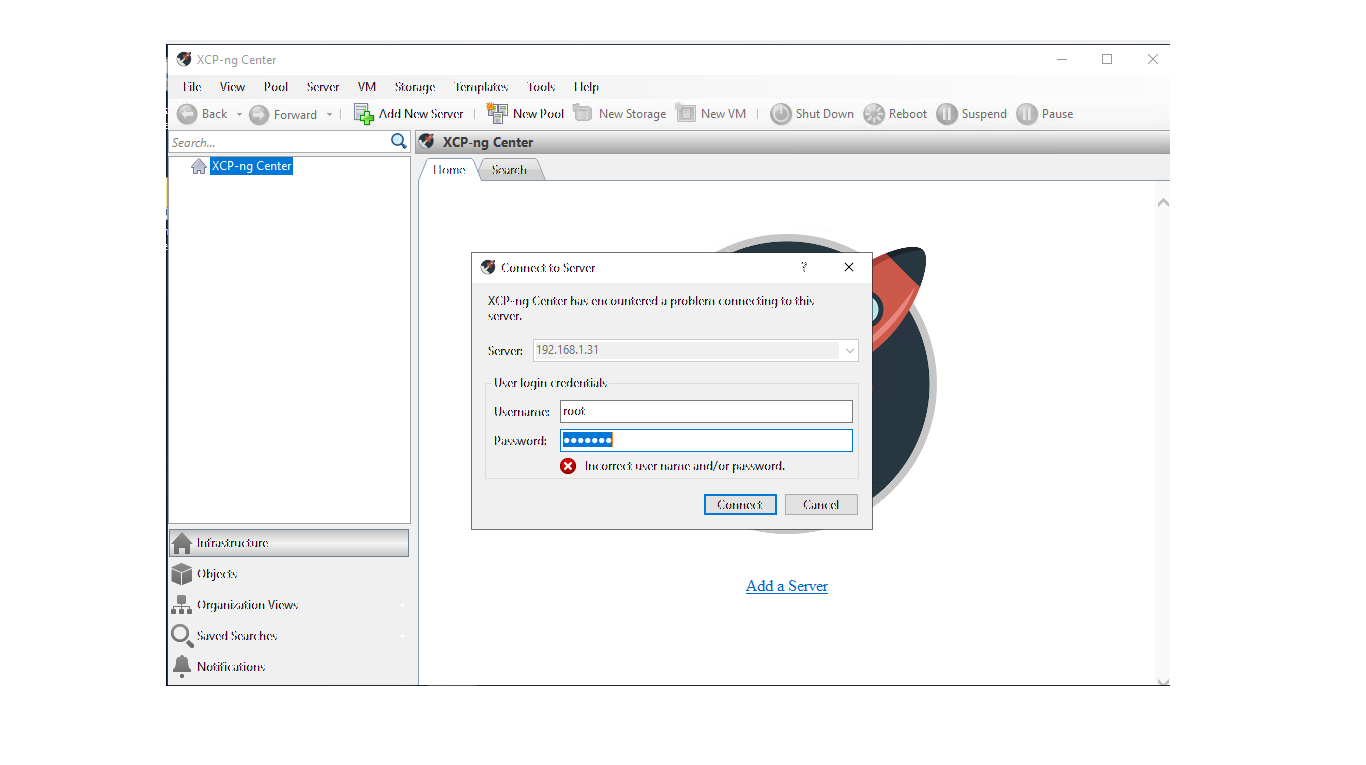The image size is (1366, 765).
Task: Click the Incorrect user name and/or password message
Action: click(x=685, y=466)
